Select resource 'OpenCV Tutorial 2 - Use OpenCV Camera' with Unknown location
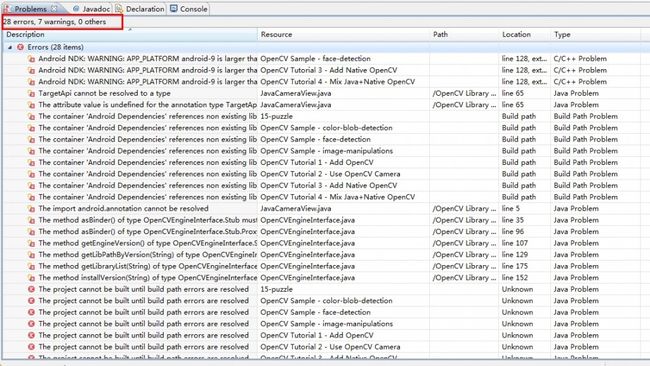 [330, 347]
